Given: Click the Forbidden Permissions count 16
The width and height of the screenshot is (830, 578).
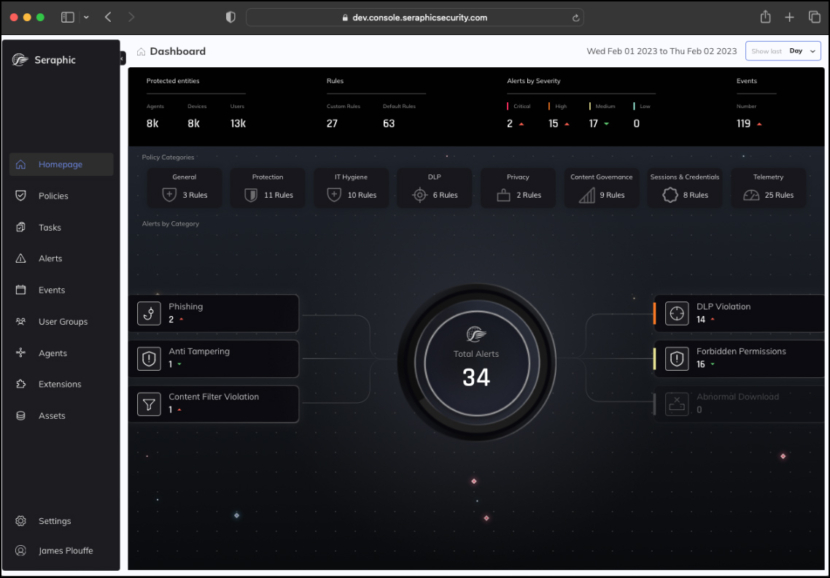Looking at the screenshot, I should (x=701, y=365).
